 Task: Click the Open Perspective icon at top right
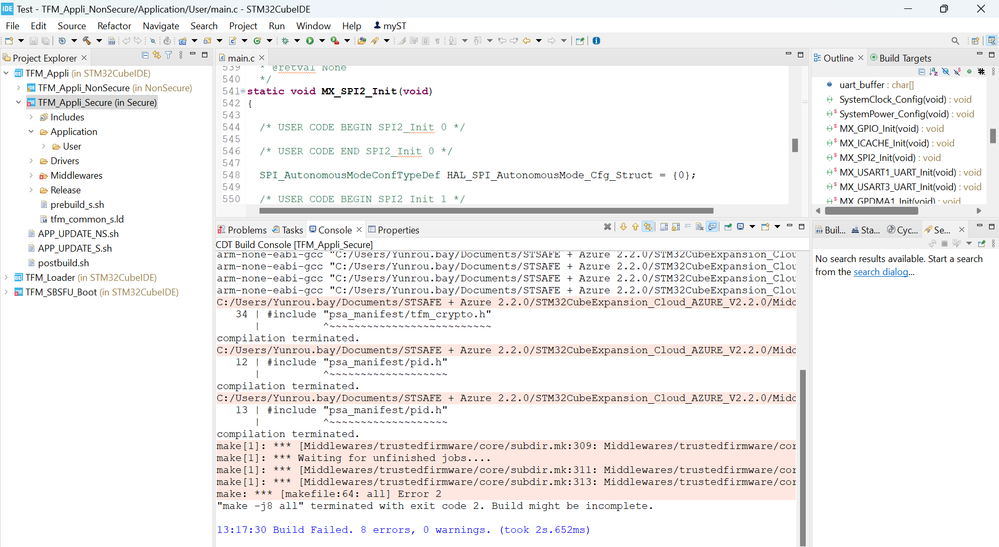click(x=975, y=41)
